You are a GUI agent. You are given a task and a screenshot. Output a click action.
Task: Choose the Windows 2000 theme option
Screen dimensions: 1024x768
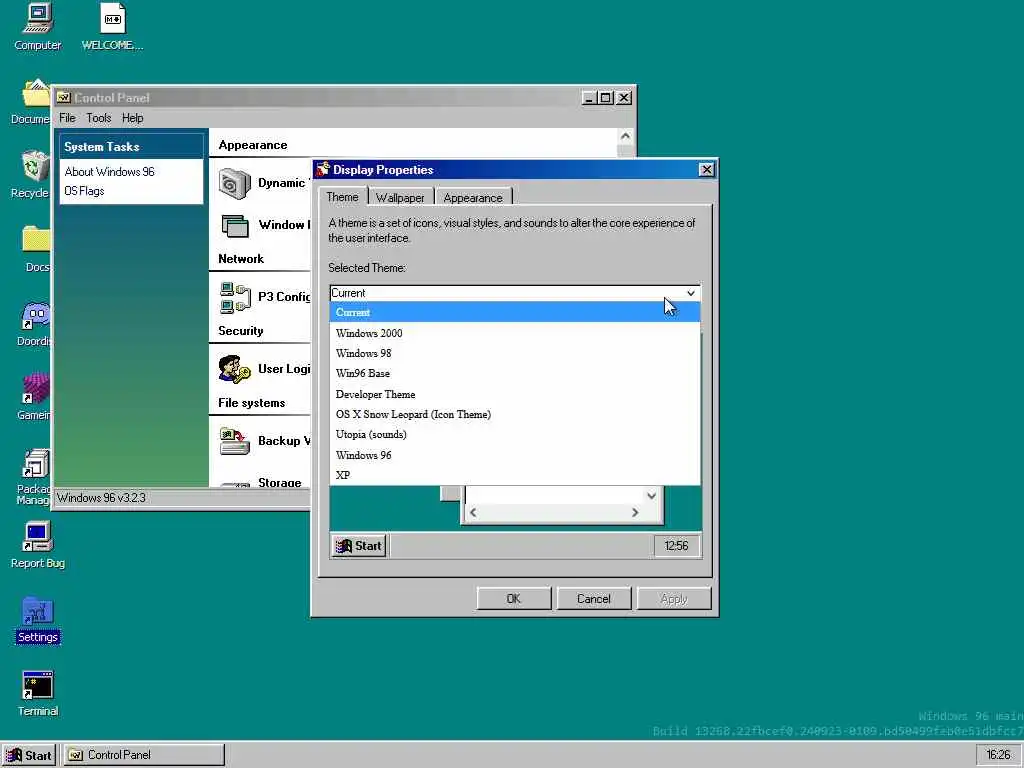click(x=515, y=333)
